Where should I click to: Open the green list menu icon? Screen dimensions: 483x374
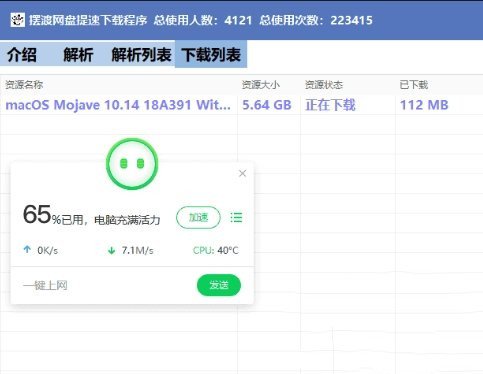236,217
